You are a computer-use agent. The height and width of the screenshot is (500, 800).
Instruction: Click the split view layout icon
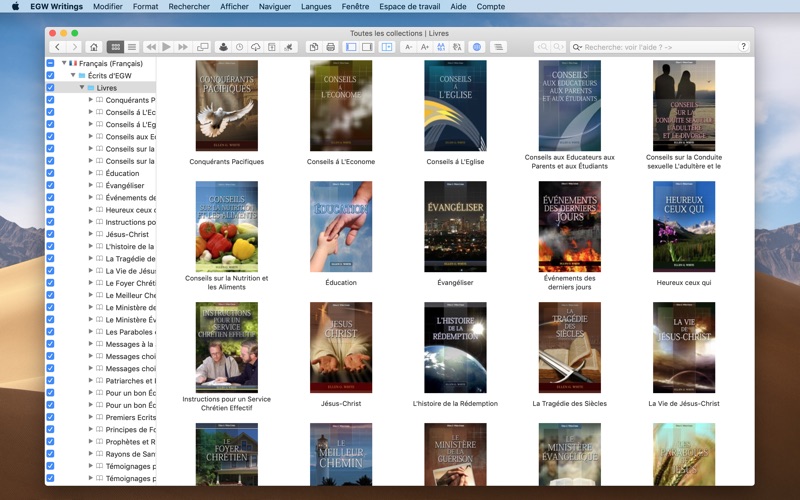click(387, 47)
